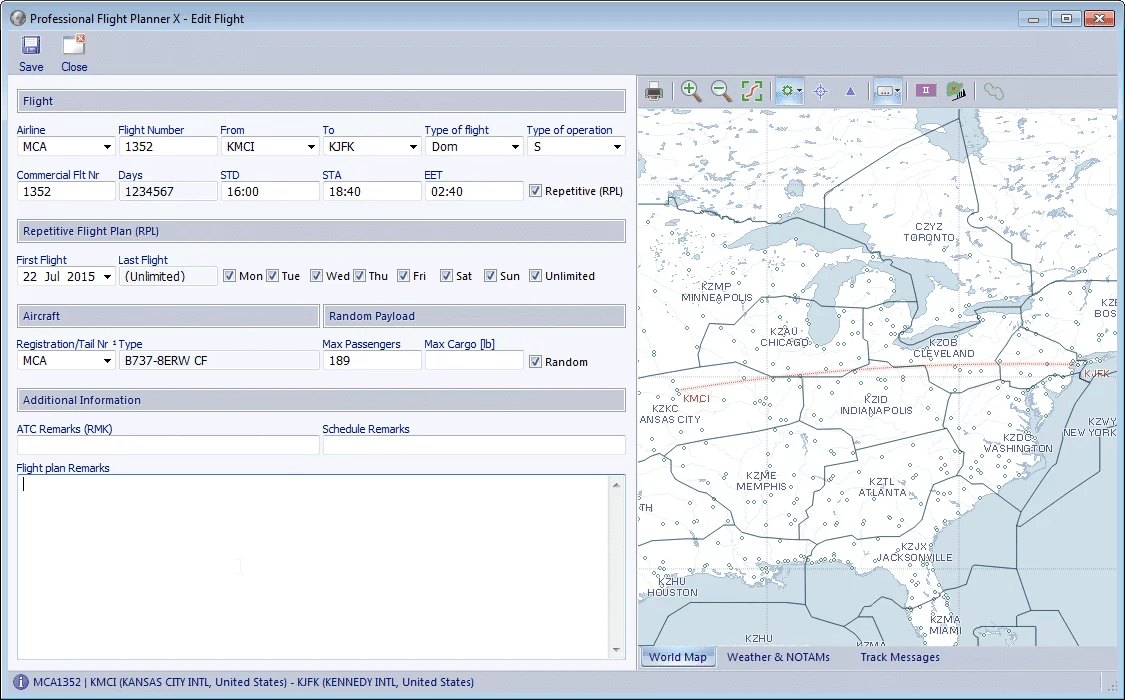Switch to the Weather & NOTAMs tab
The width and height of the screenshot is (1125, 700).
coord(779,657)
